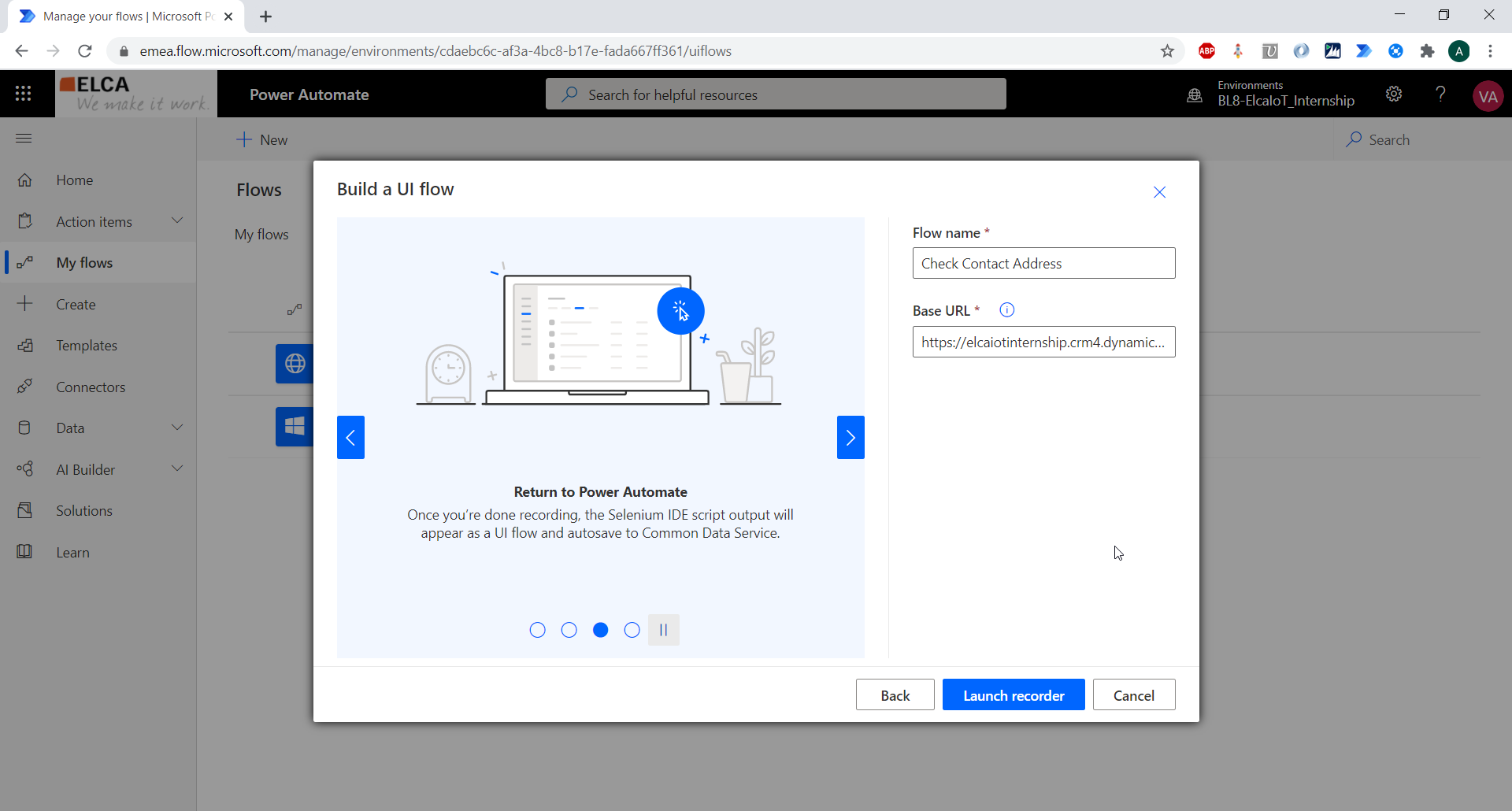Open a new browser tab

tap(265, 17)
